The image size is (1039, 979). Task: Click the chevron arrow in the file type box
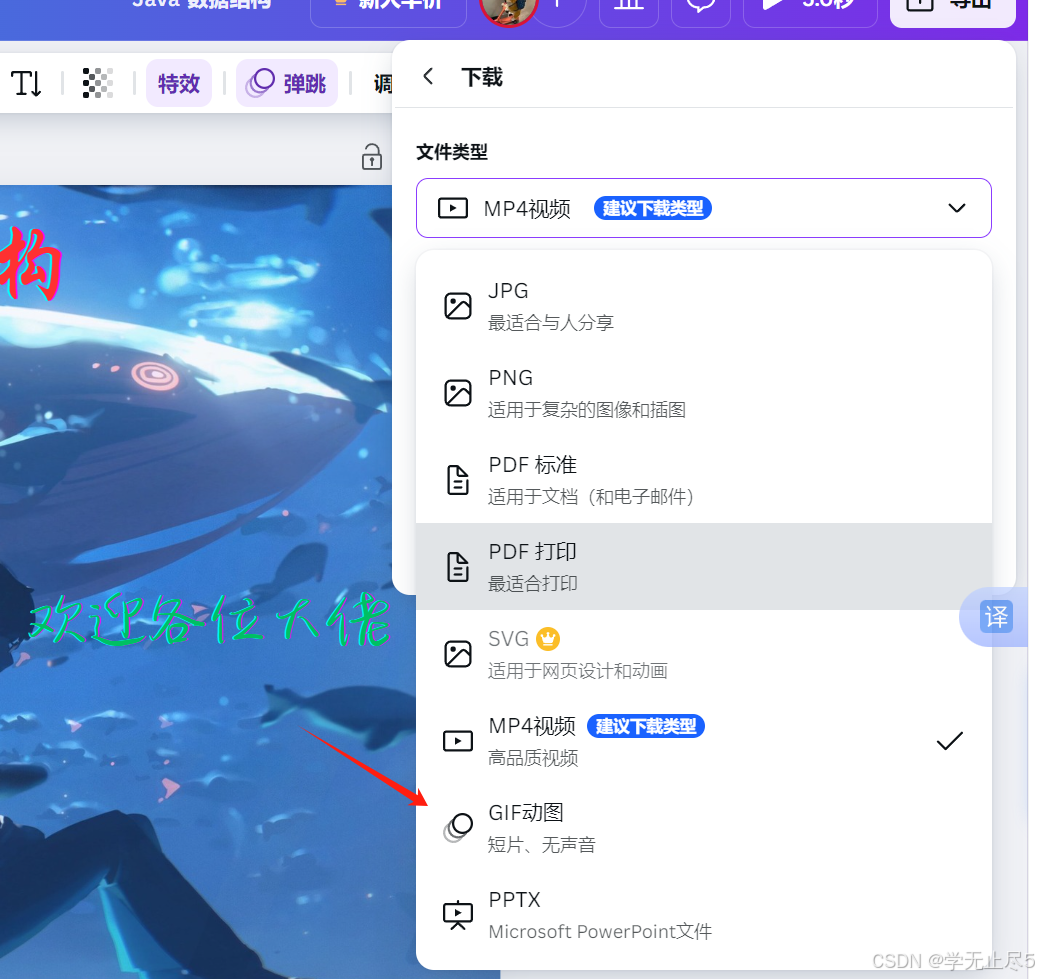956,208
